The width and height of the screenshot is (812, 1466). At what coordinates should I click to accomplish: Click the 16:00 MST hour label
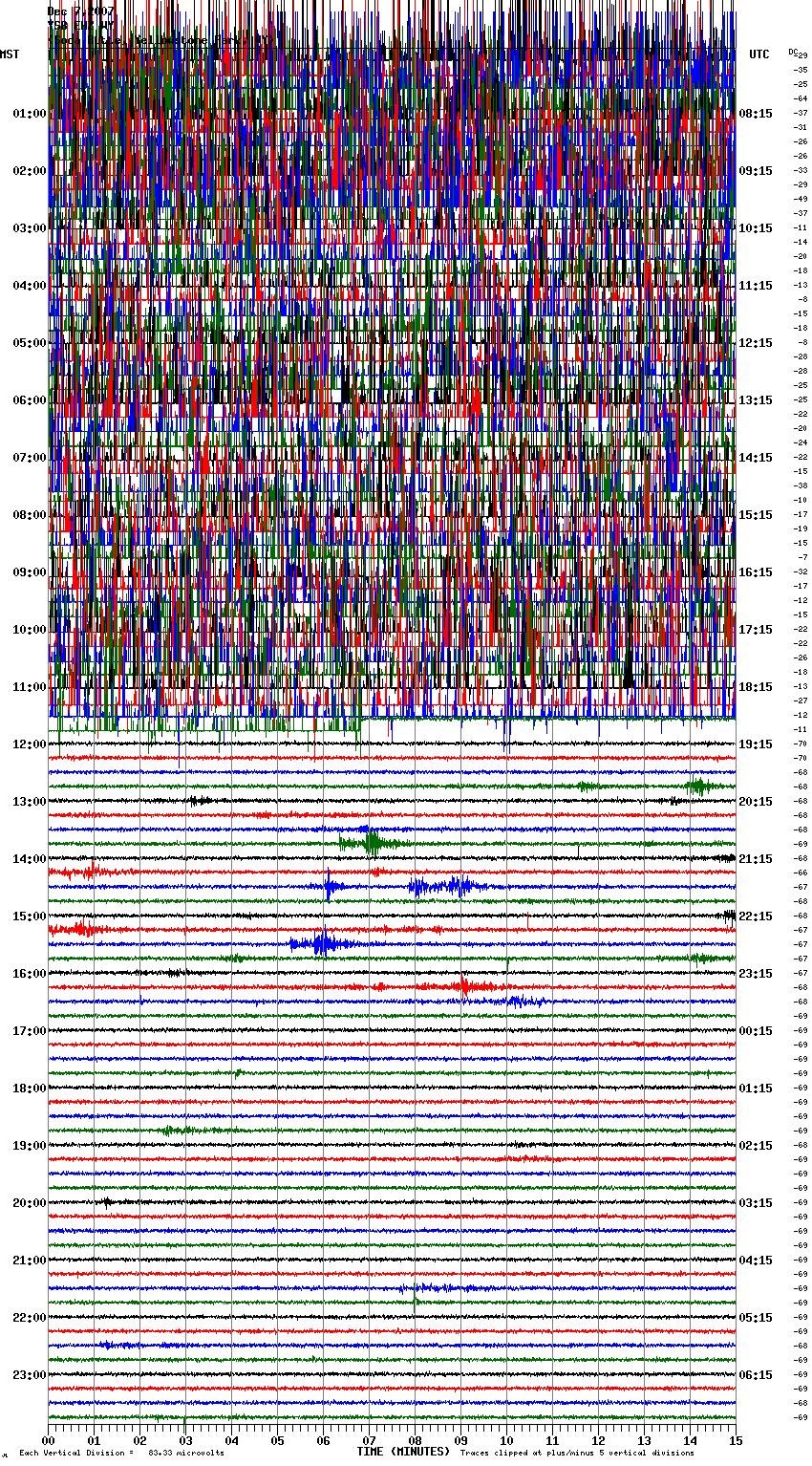click(x=30, y=974)
